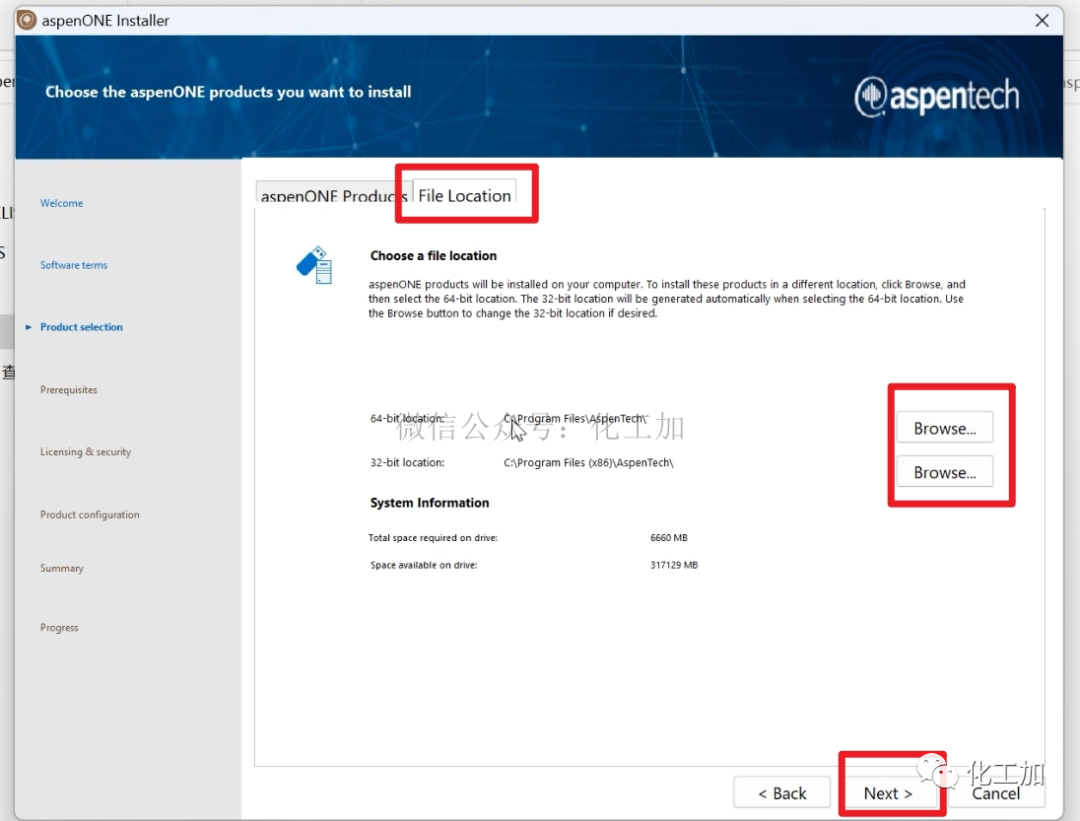Click the "317129 MB" available space value
The image size is (1080, 821).
click(x=674, y=565)
